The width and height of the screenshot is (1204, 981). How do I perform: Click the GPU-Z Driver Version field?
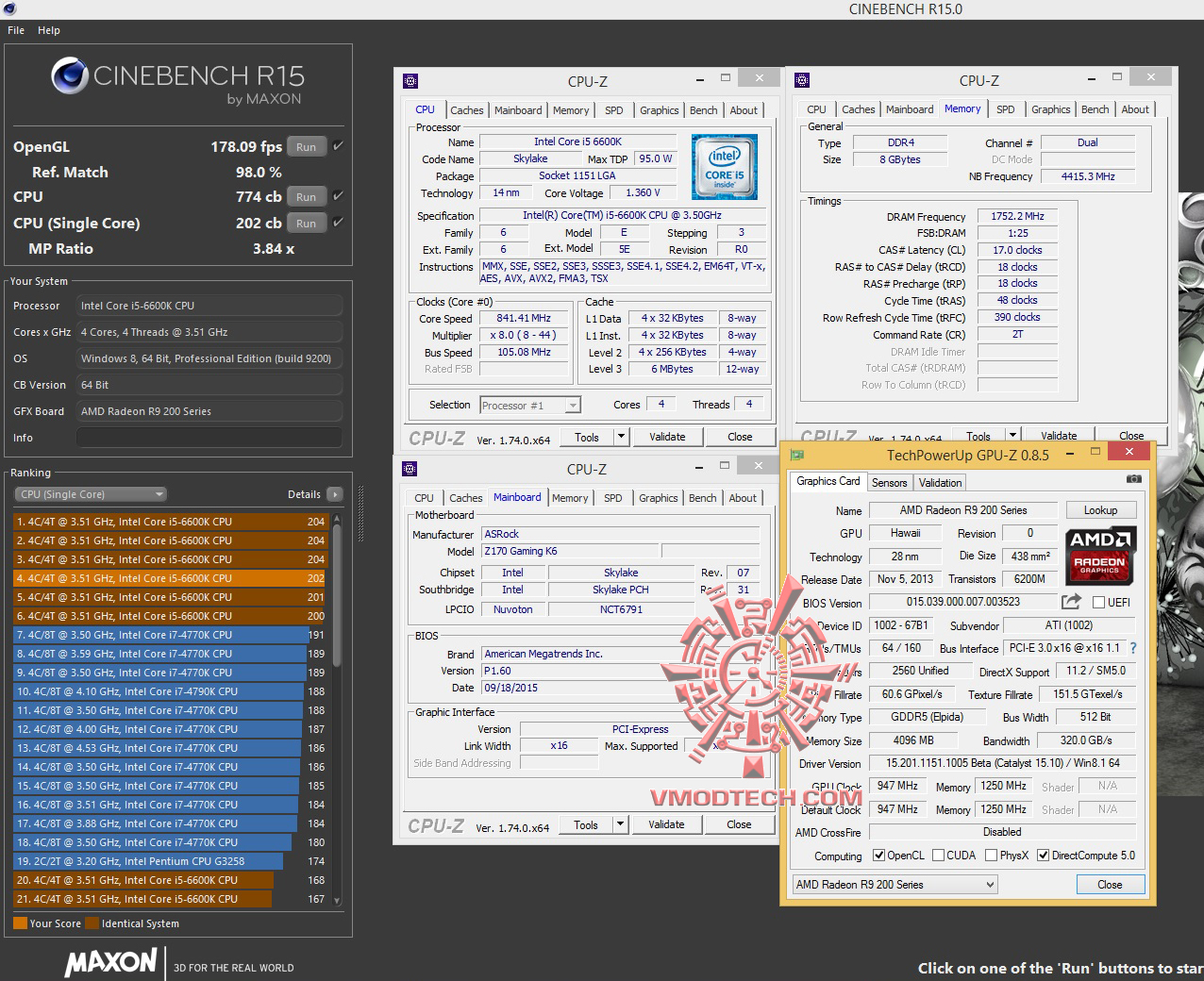tap(1002, 763)
